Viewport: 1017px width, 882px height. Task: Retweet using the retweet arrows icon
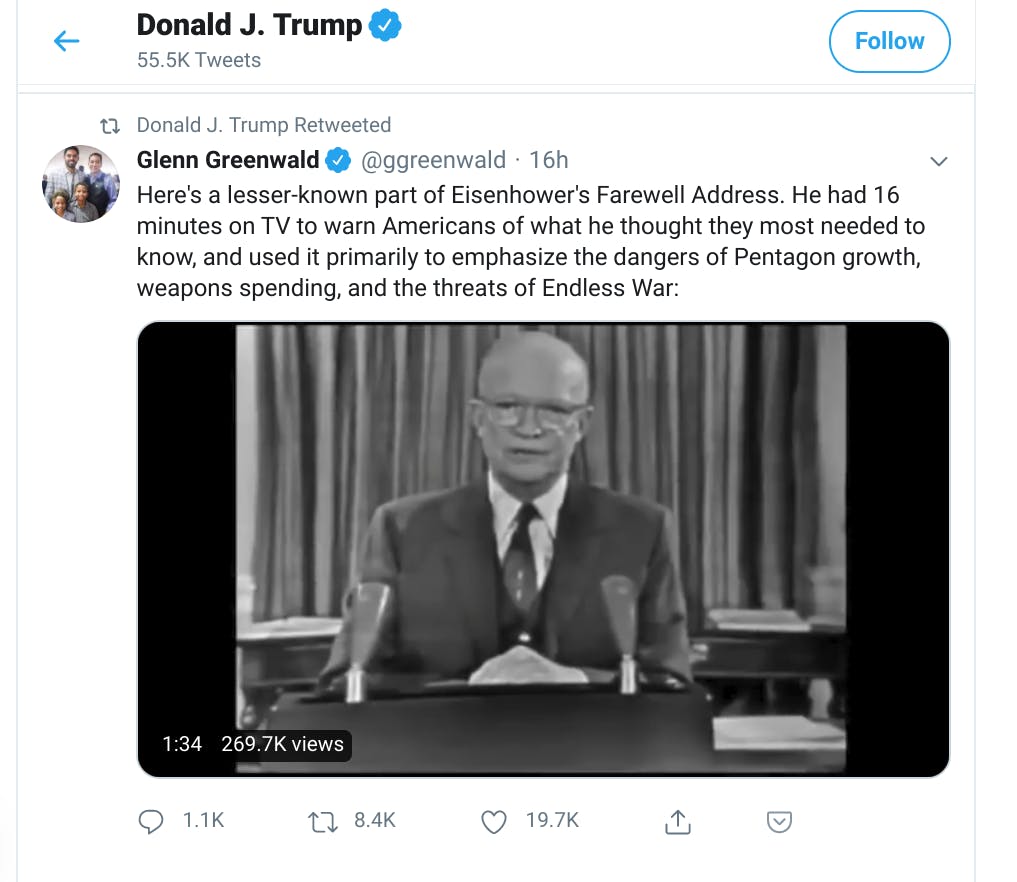322,821
